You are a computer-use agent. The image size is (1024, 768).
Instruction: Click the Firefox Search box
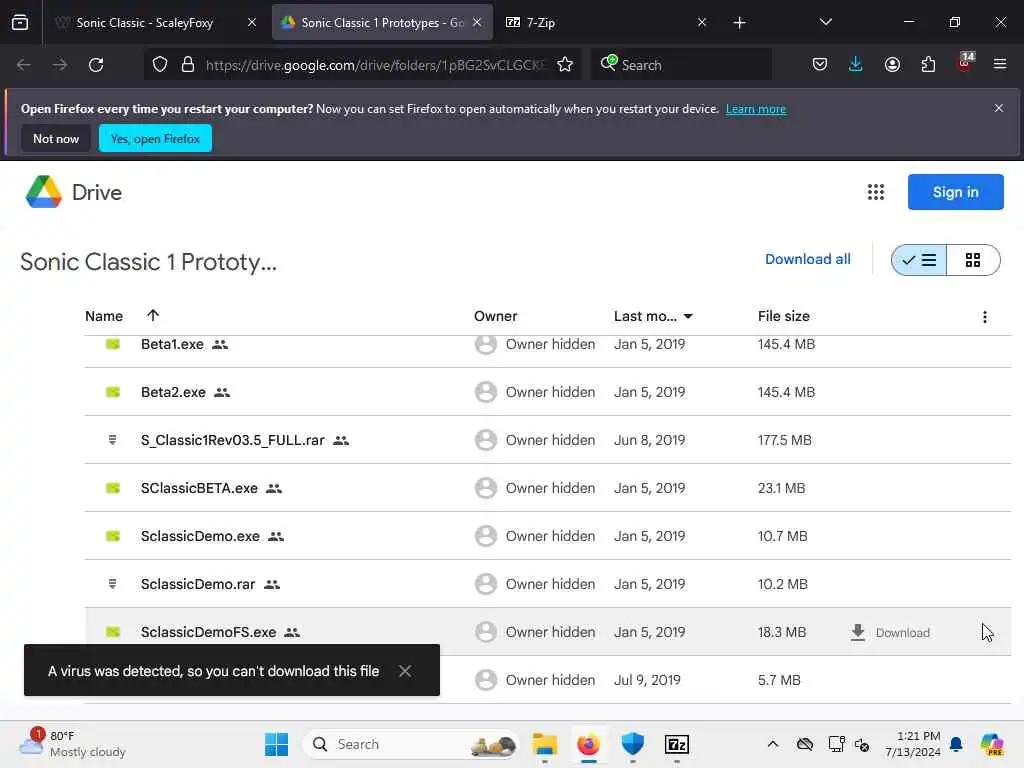coord(682,65)
